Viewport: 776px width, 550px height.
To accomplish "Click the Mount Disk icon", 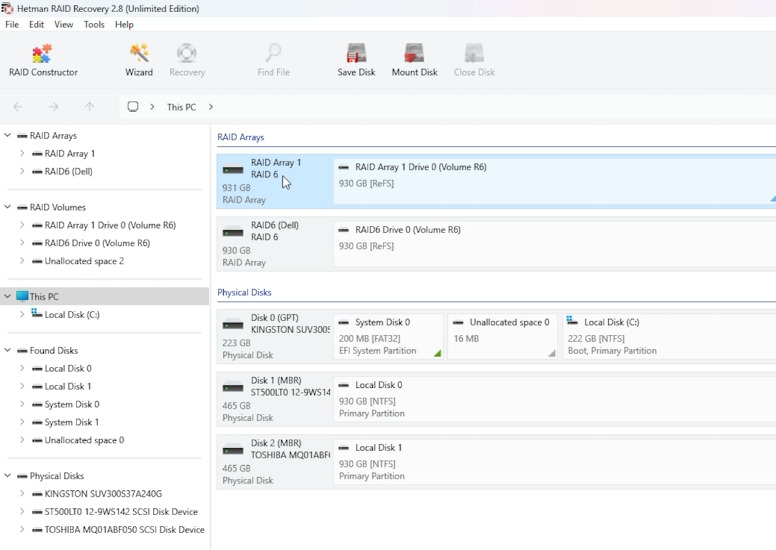I will [x=414, y=53].
